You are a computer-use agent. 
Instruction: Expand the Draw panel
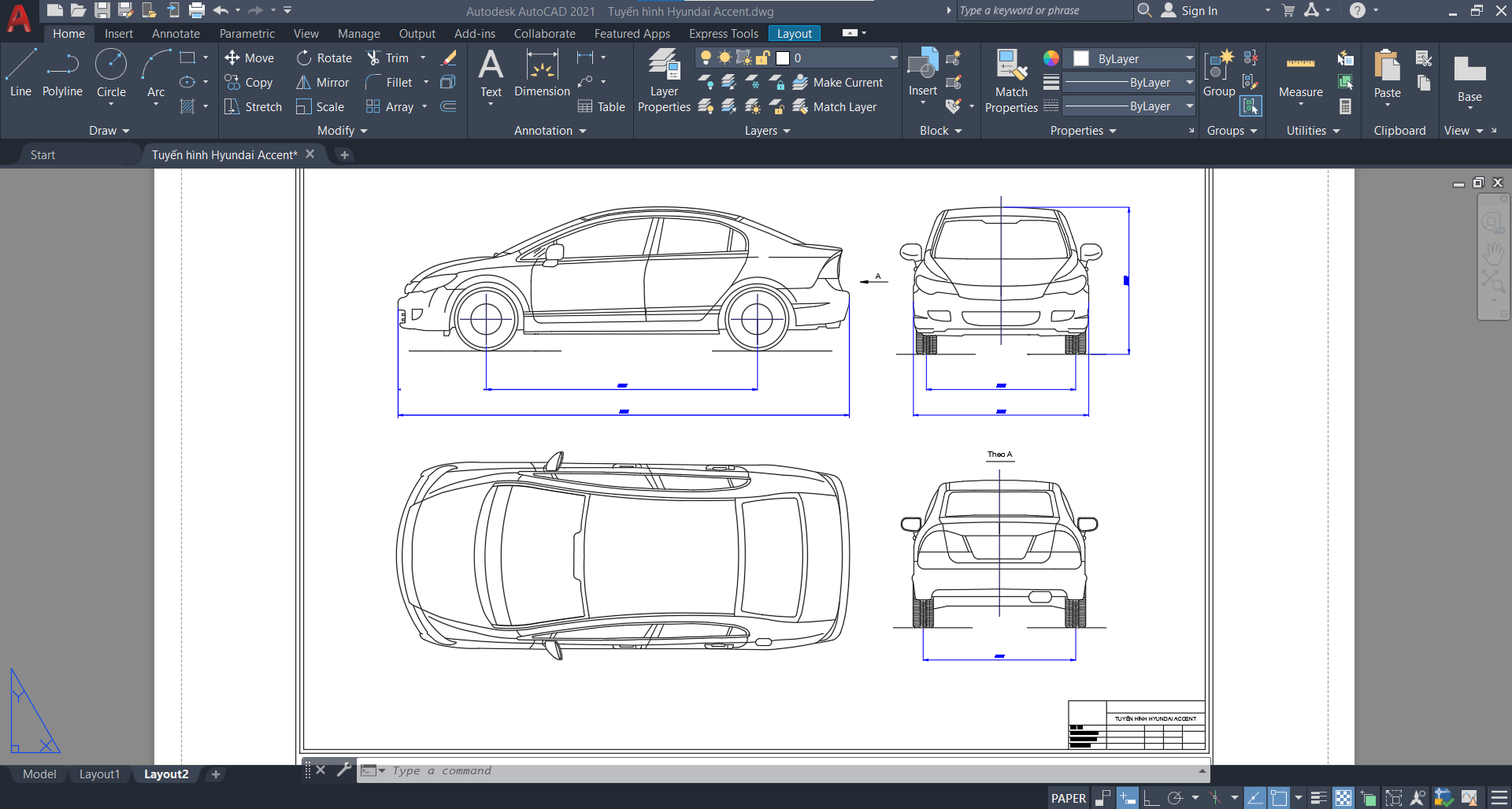[109, 131]
